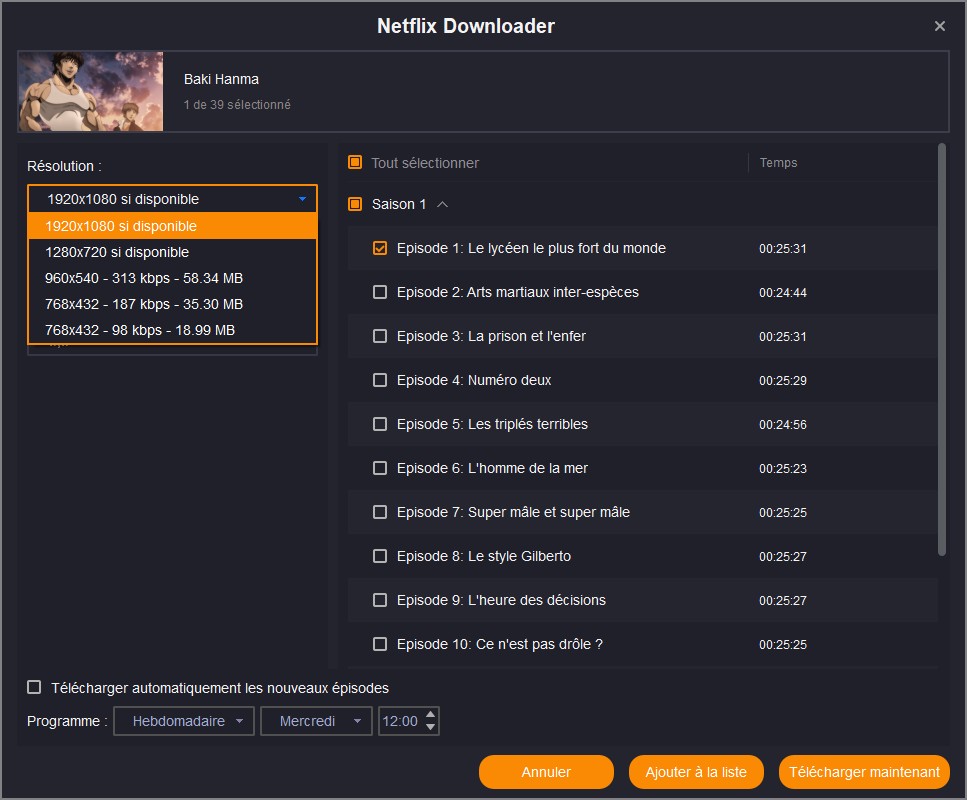The height and width of the screenshot is (800, 967).
Task: Pick 960x540 - 313 kbps option
Action: 172,278
